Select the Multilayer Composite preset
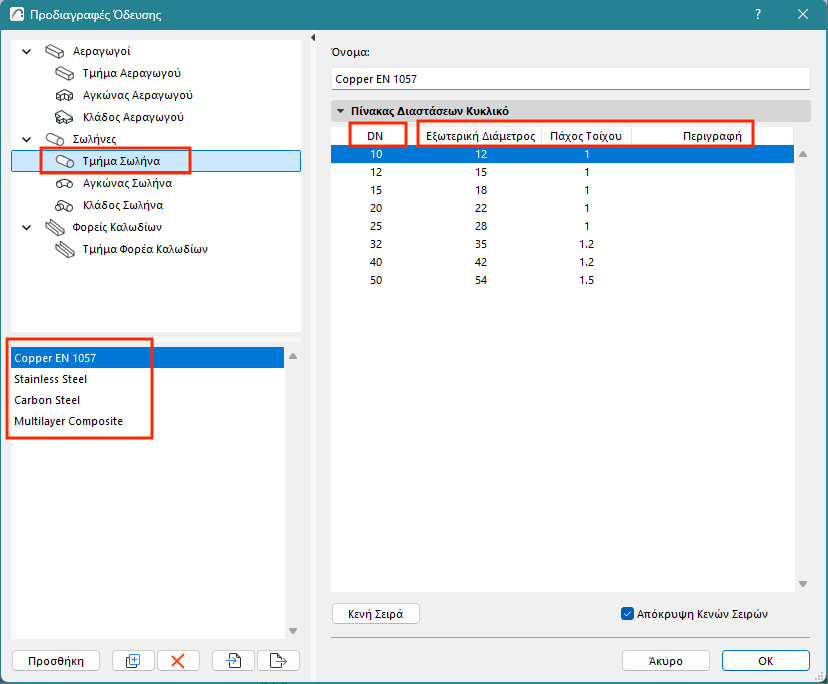828x684 pixels. (147, 421)
